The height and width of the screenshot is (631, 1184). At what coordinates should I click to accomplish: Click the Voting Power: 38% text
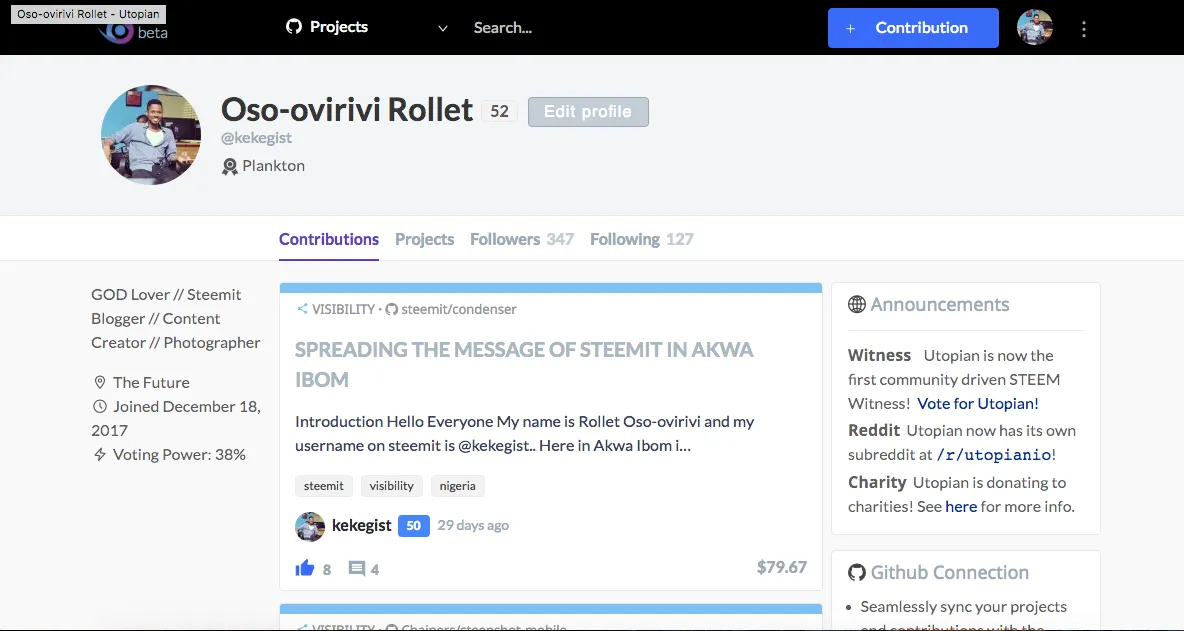[x=179, y=454]
